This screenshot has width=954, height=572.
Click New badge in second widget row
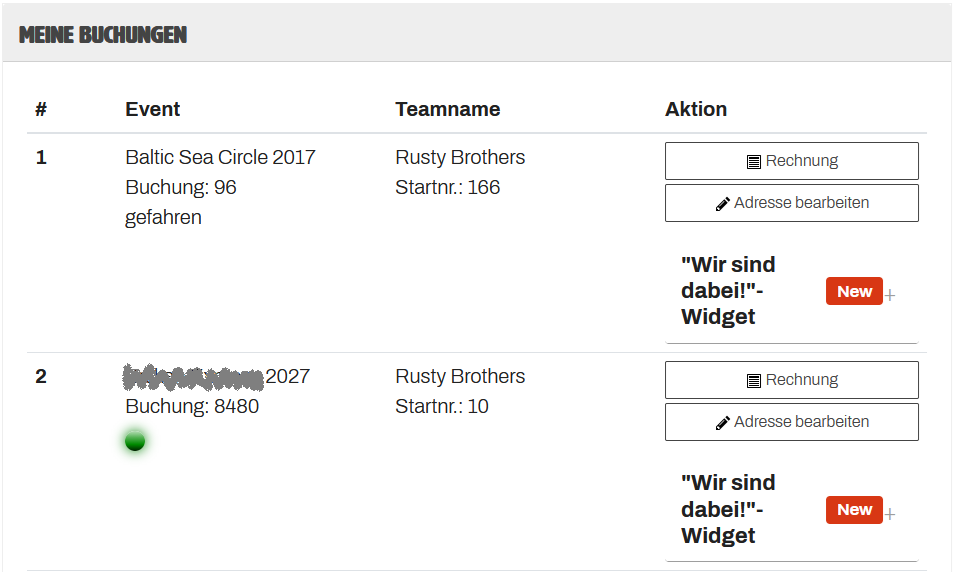pos(854,510)
